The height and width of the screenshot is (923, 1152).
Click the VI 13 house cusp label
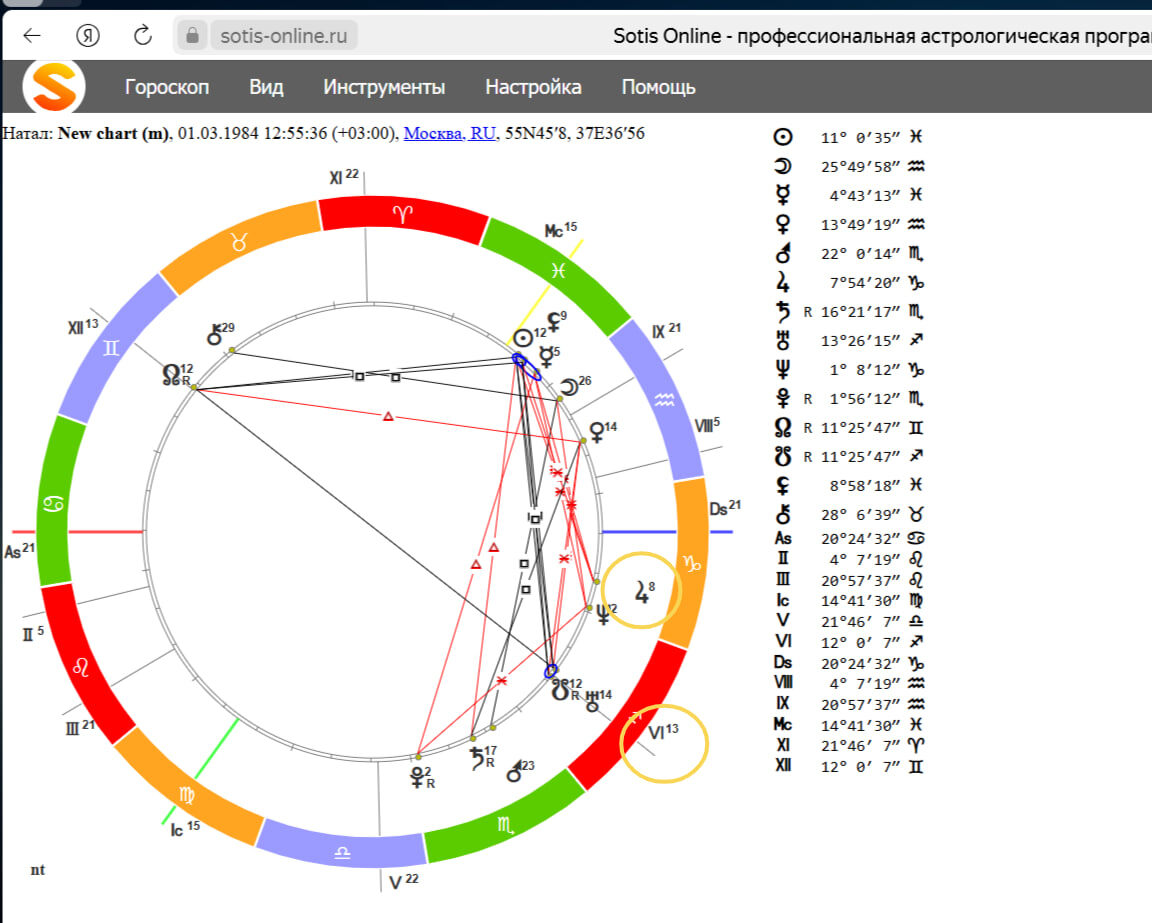click(663, 731)
